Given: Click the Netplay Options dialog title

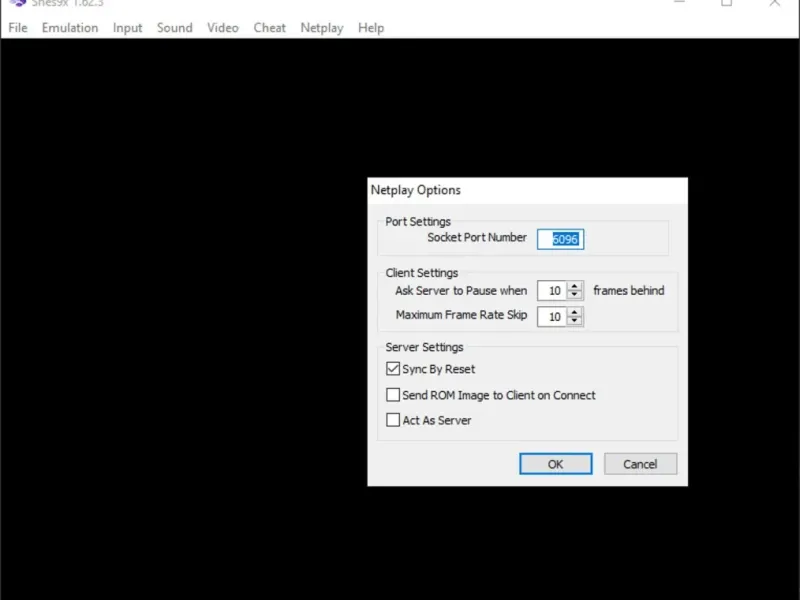Looking at the screenshot, I should click(415, 190).
